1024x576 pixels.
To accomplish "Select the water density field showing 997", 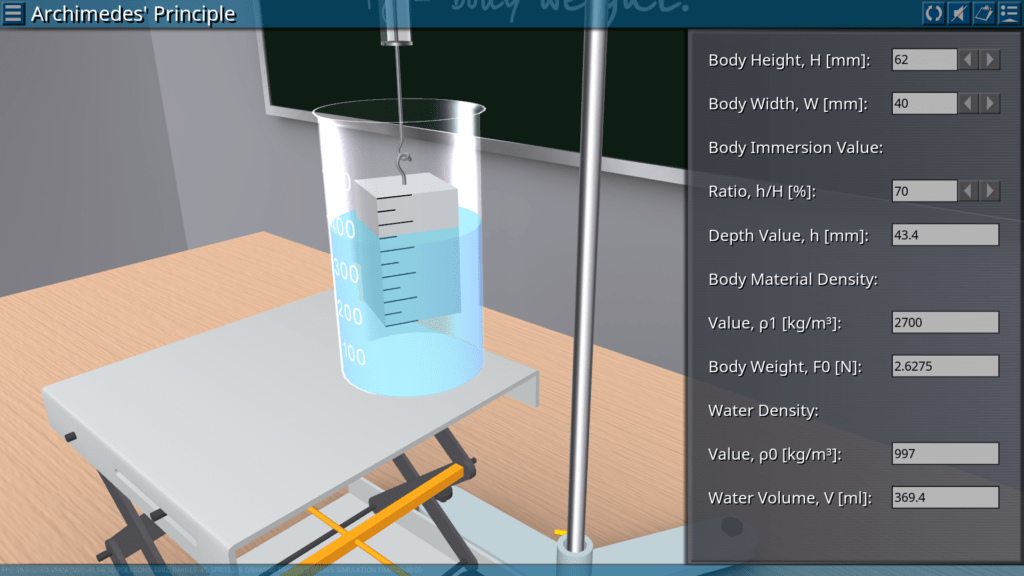I will [944, 453].
